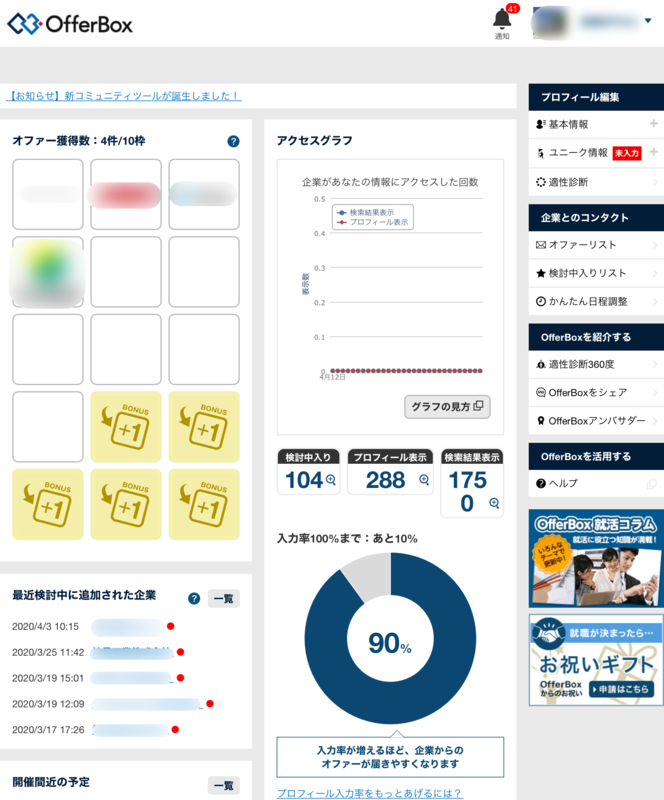Click the dotted-circle icon by 適性診断

point(541,182)
